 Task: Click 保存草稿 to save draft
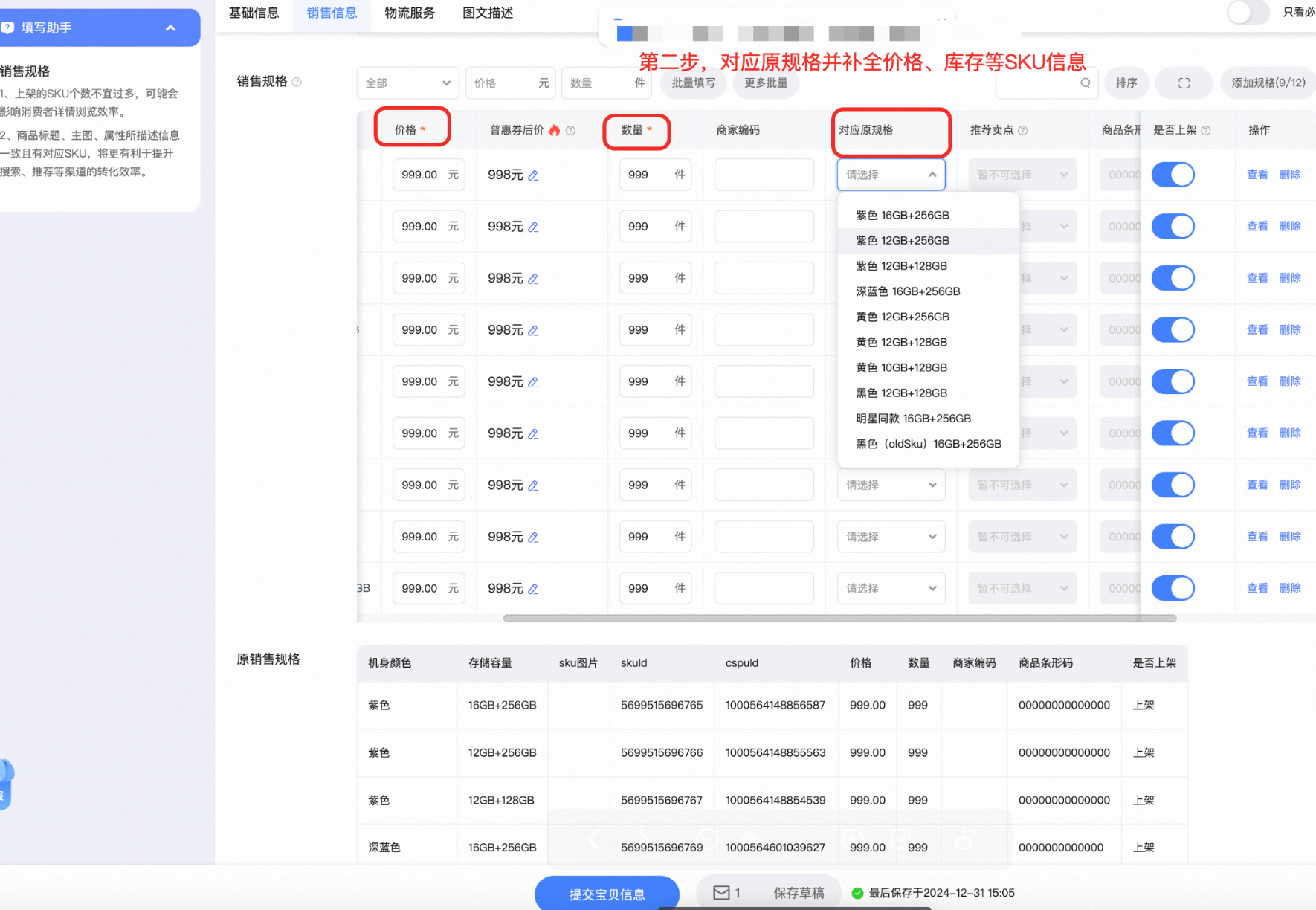coord(799,893)
